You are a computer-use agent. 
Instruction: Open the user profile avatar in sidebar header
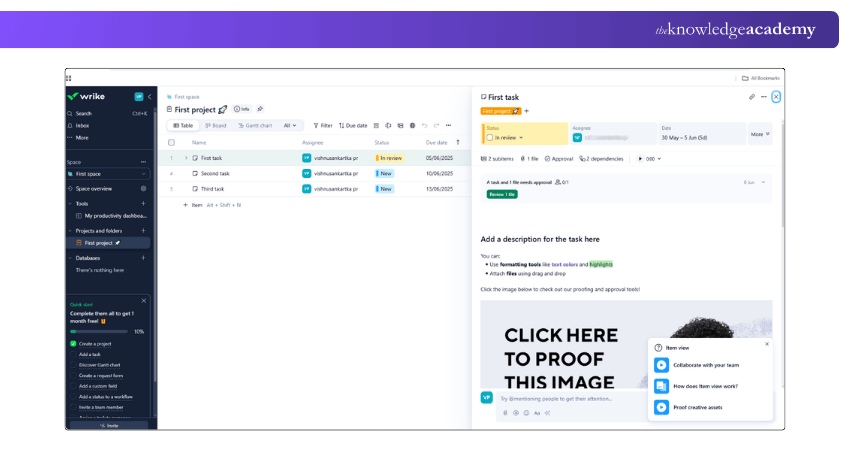tap(139, 97)
